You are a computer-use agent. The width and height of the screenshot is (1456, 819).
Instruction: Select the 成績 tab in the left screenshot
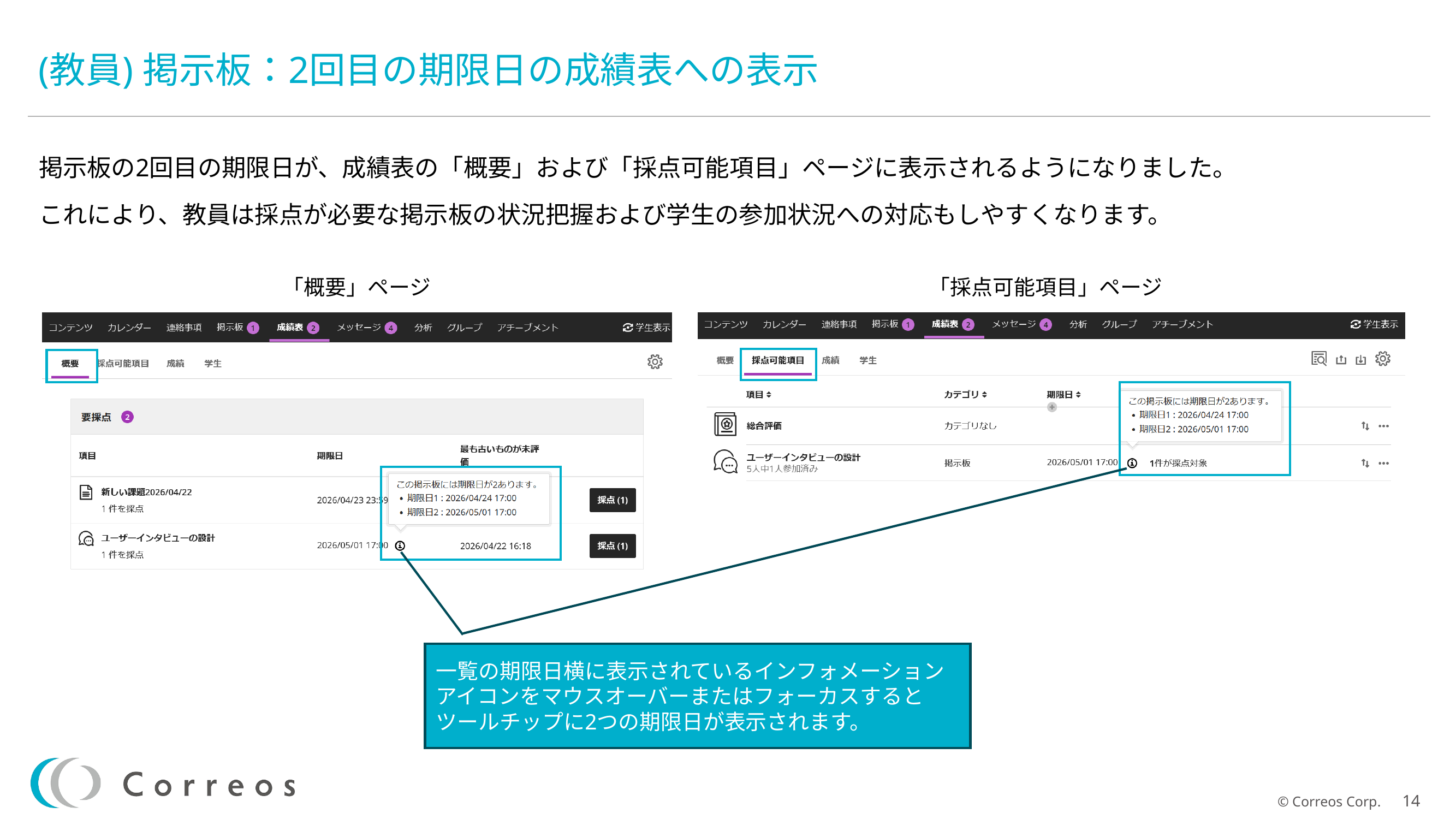pos(175,364)
